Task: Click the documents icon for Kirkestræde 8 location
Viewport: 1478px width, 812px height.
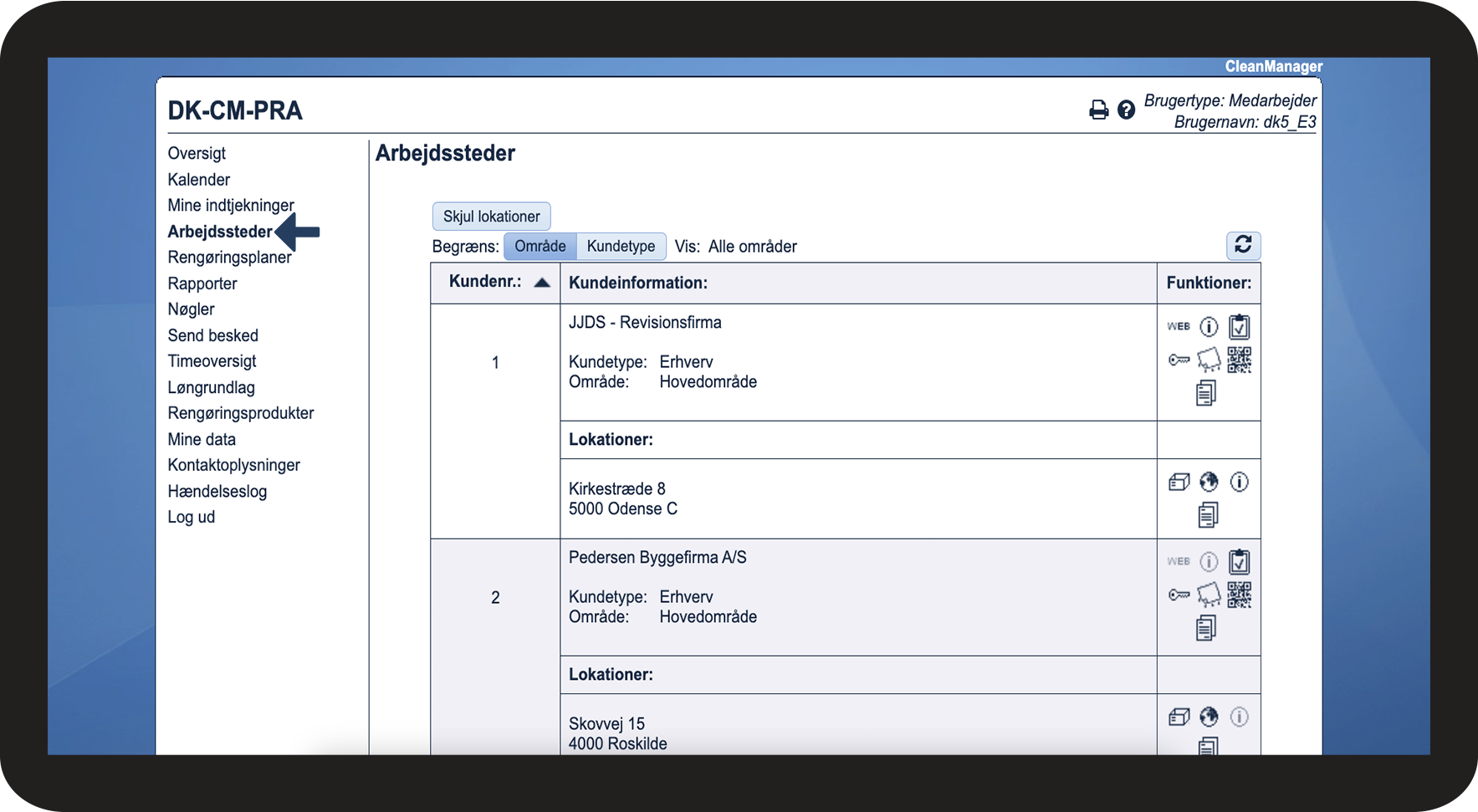Action: 1207,514
